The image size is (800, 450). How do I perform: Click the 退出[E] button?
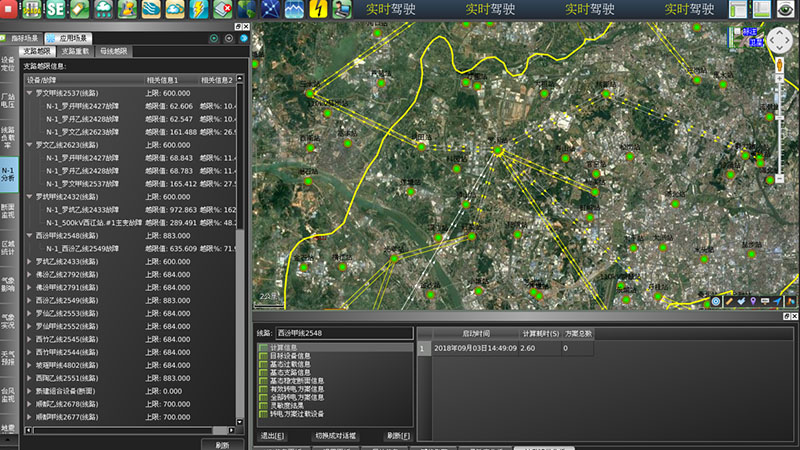(x=272, y=436)
